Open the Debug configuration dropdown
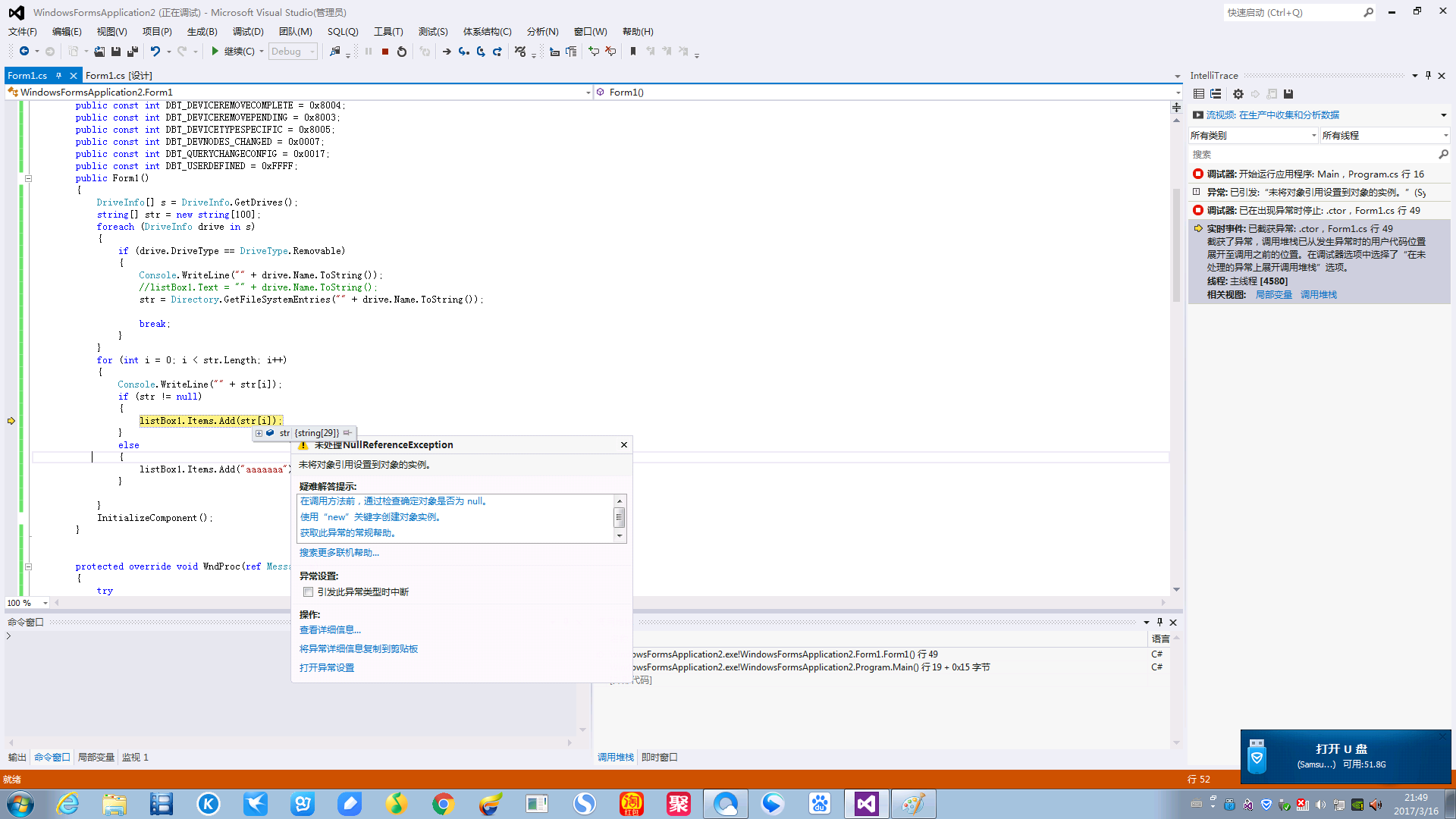The image size is (1456, 819). click(293, 52)
